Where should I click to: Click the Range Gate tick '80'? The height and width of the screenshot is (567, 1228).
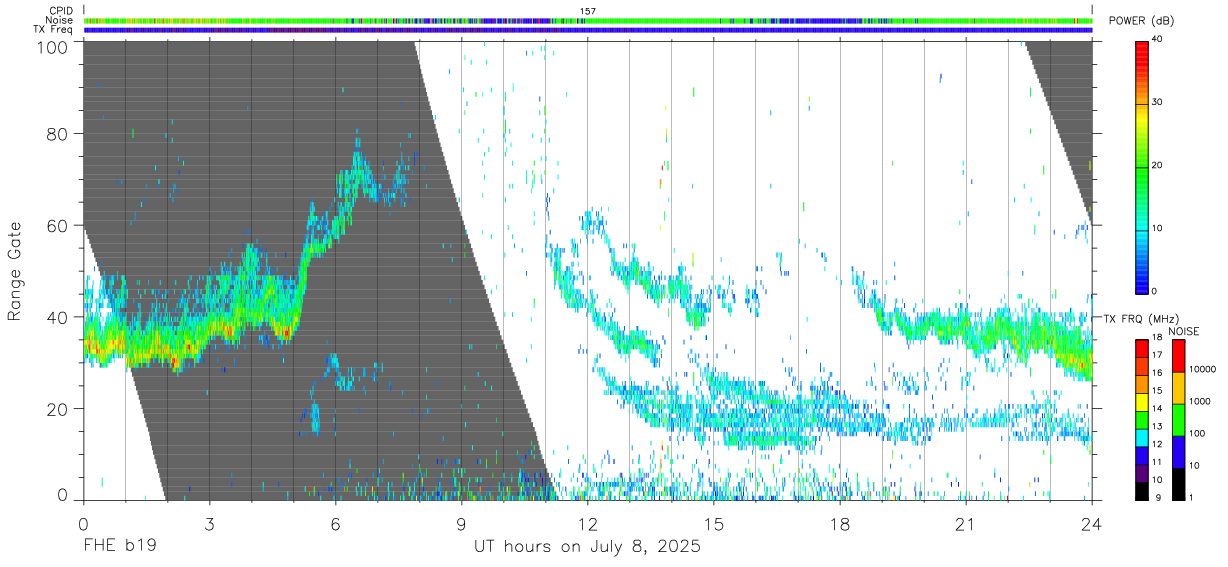coord(59,133)
